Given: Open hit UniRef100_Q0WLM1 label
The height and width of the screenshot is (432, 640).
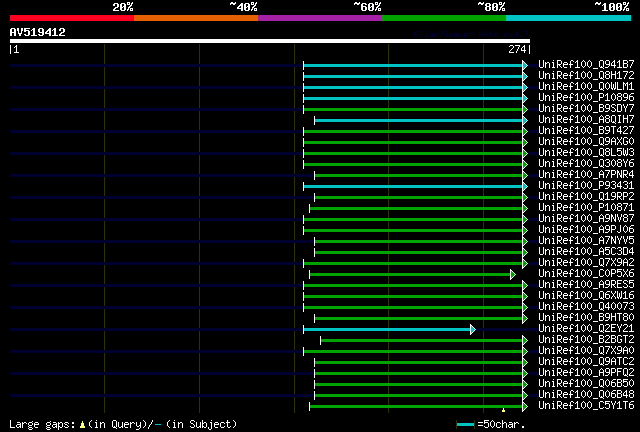Looking at the screenshot, I should click(586, 86).
